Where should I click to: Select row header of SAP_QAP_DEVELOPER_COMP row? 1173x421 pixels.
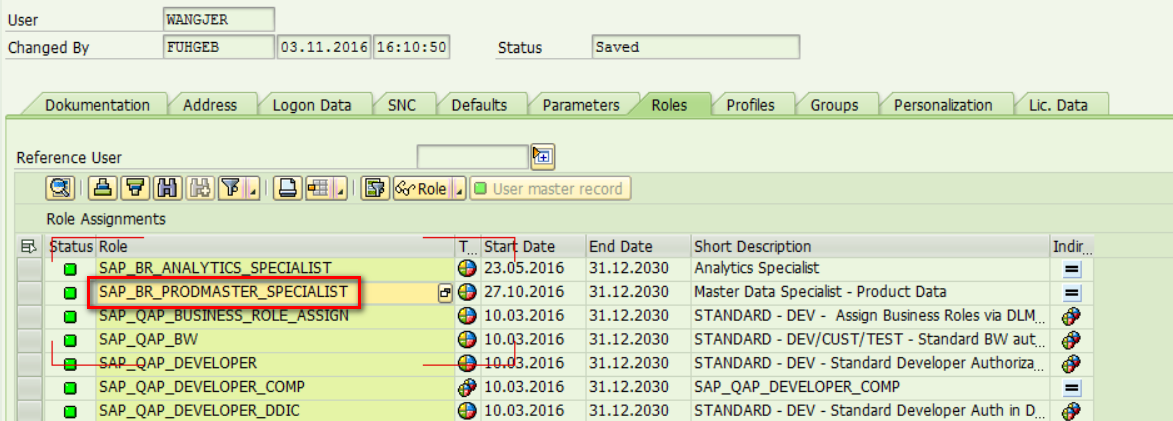[29, 388]
